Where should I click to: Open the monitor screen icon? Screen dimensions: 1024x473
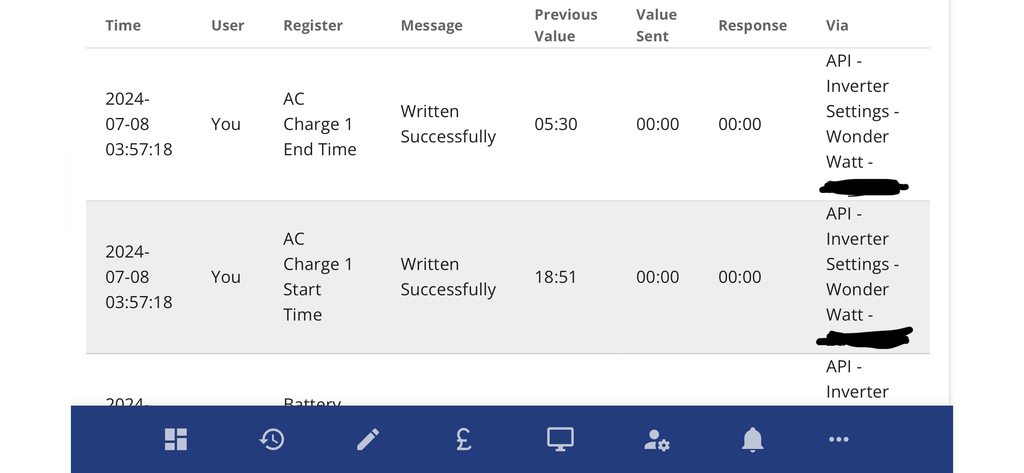[560, 439]
